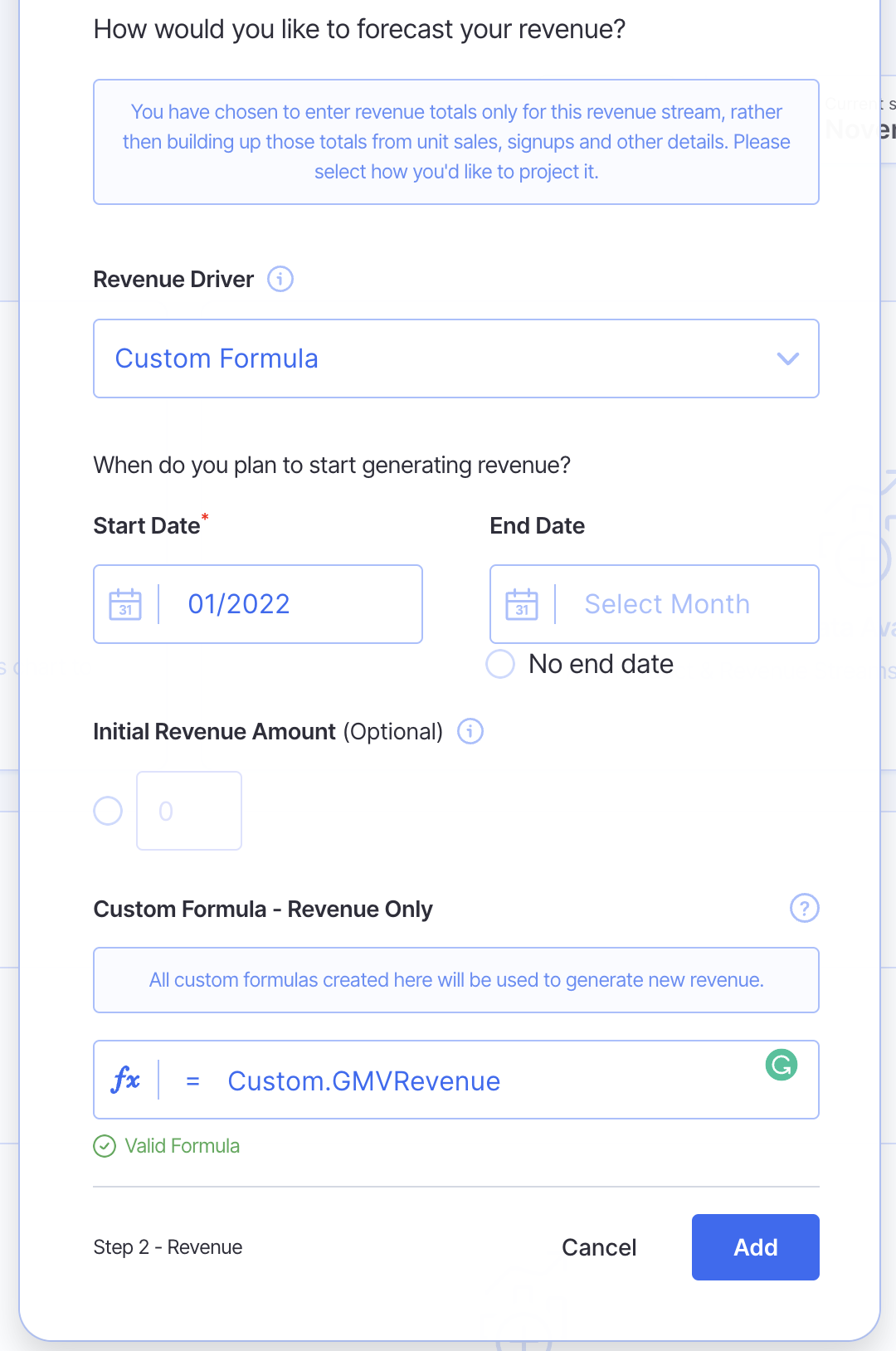The image size is (896, 1351).
Task: Click the Valid Formula checkmark icon
Action: [x=105, y=1146]
